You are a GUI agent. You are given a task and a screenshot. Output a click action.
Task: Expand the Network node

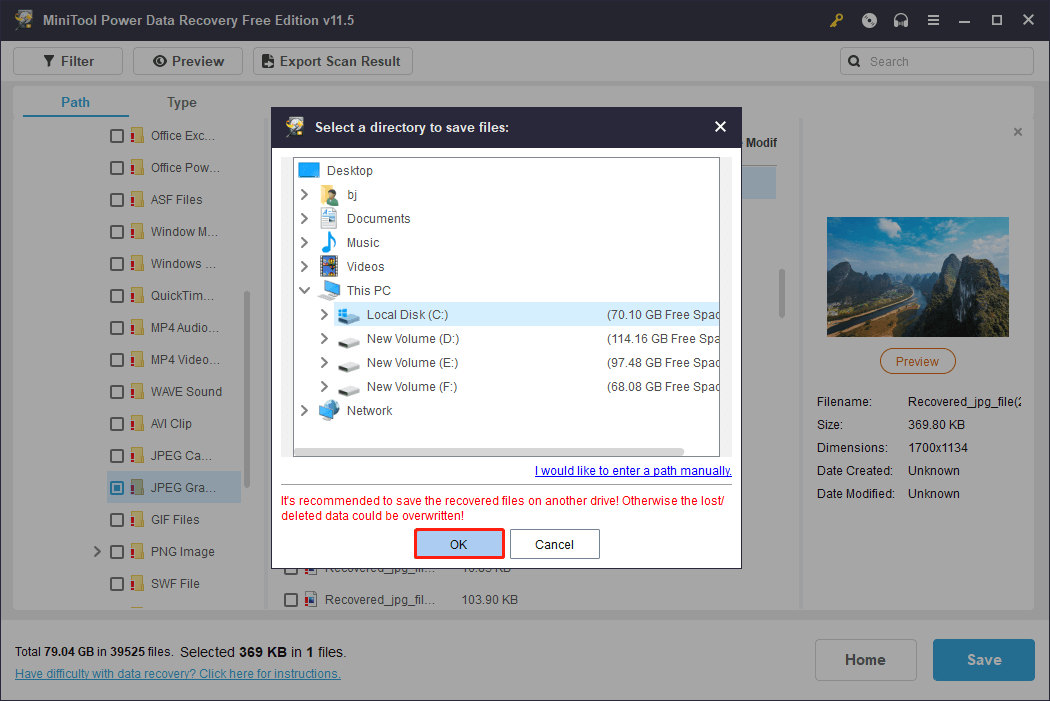tap(305, 410)
